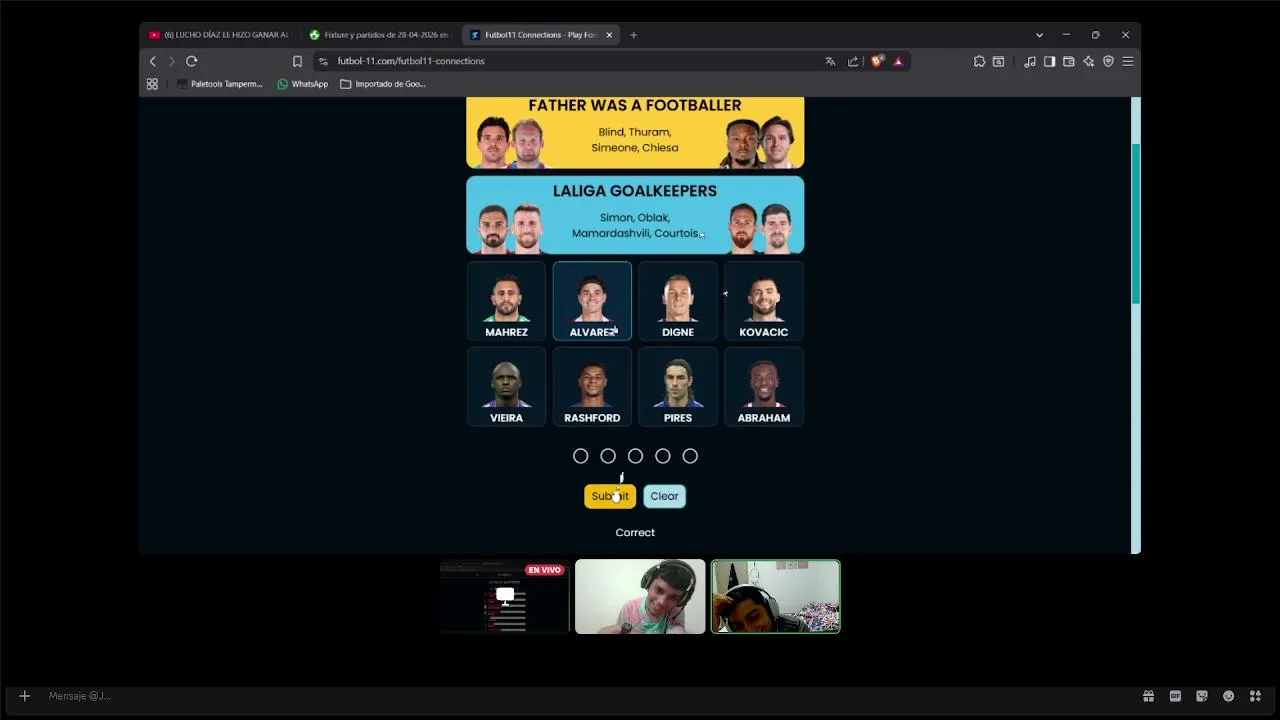
Task: Click the share page icon
Action: pyautogui.click(x=853, y=61)
